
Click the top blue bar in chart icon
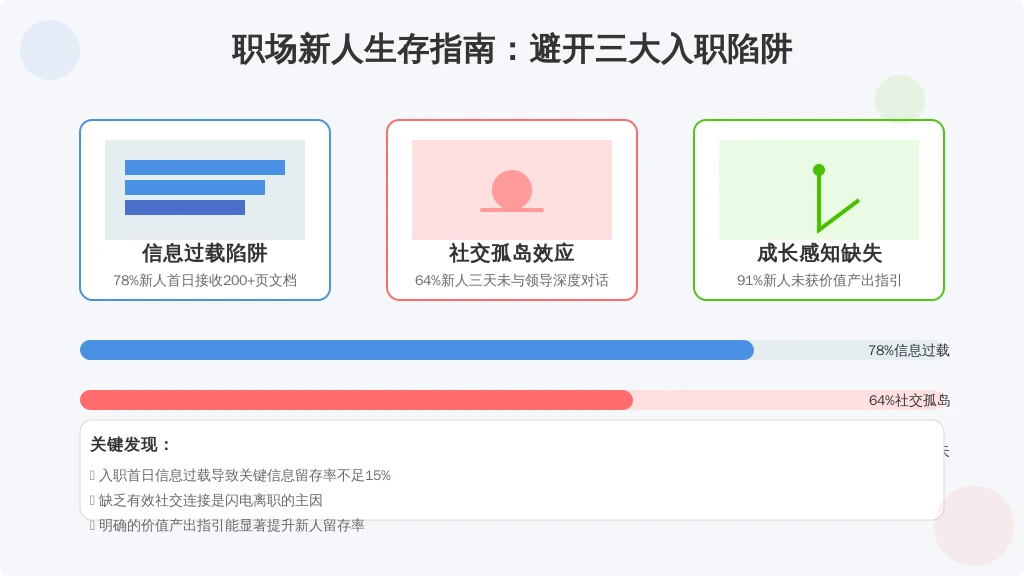click(204, 167)
